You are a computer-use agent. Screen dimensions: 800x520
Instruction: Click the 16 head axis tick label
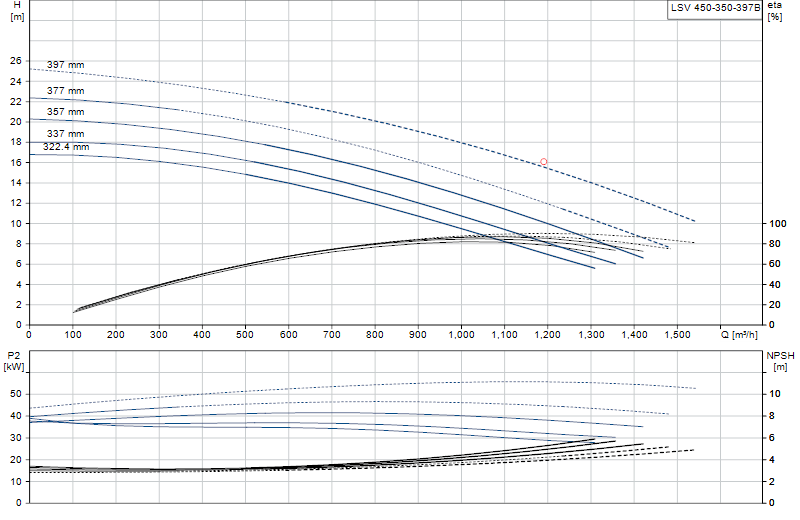[16, 162]
